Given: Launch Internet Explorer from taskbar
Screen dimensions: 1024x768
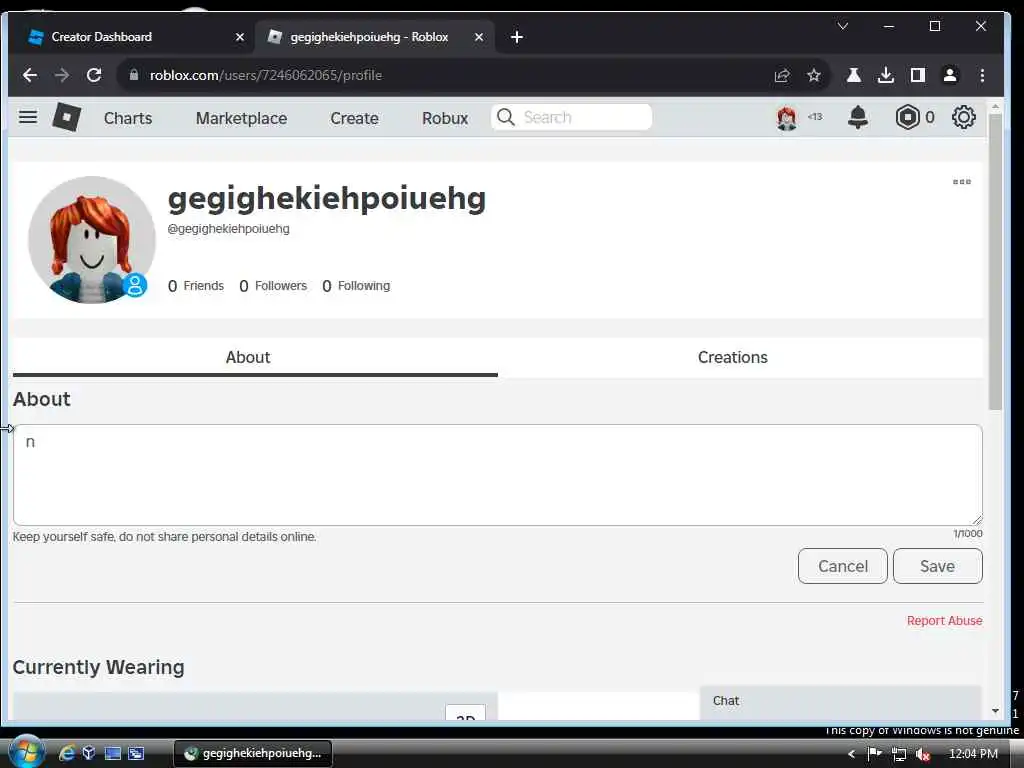Looking at the screenshot, I should tap(67, 753).
